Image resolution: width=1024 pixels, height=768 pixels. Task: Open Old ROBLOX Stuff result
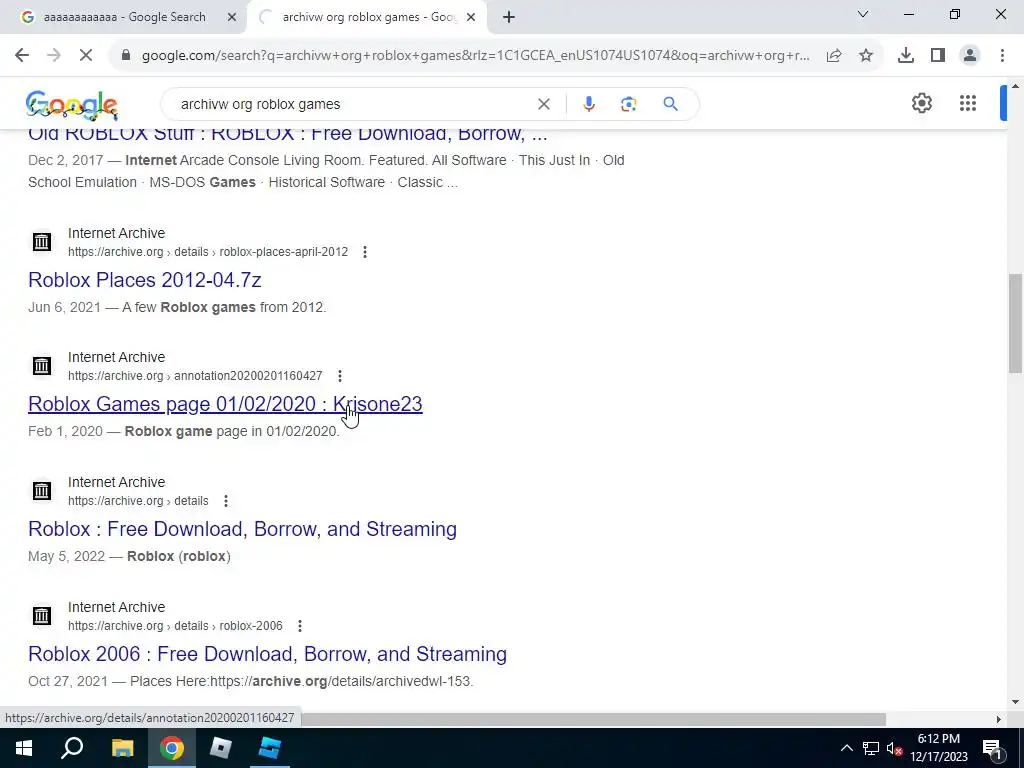(x=287, y=135)
